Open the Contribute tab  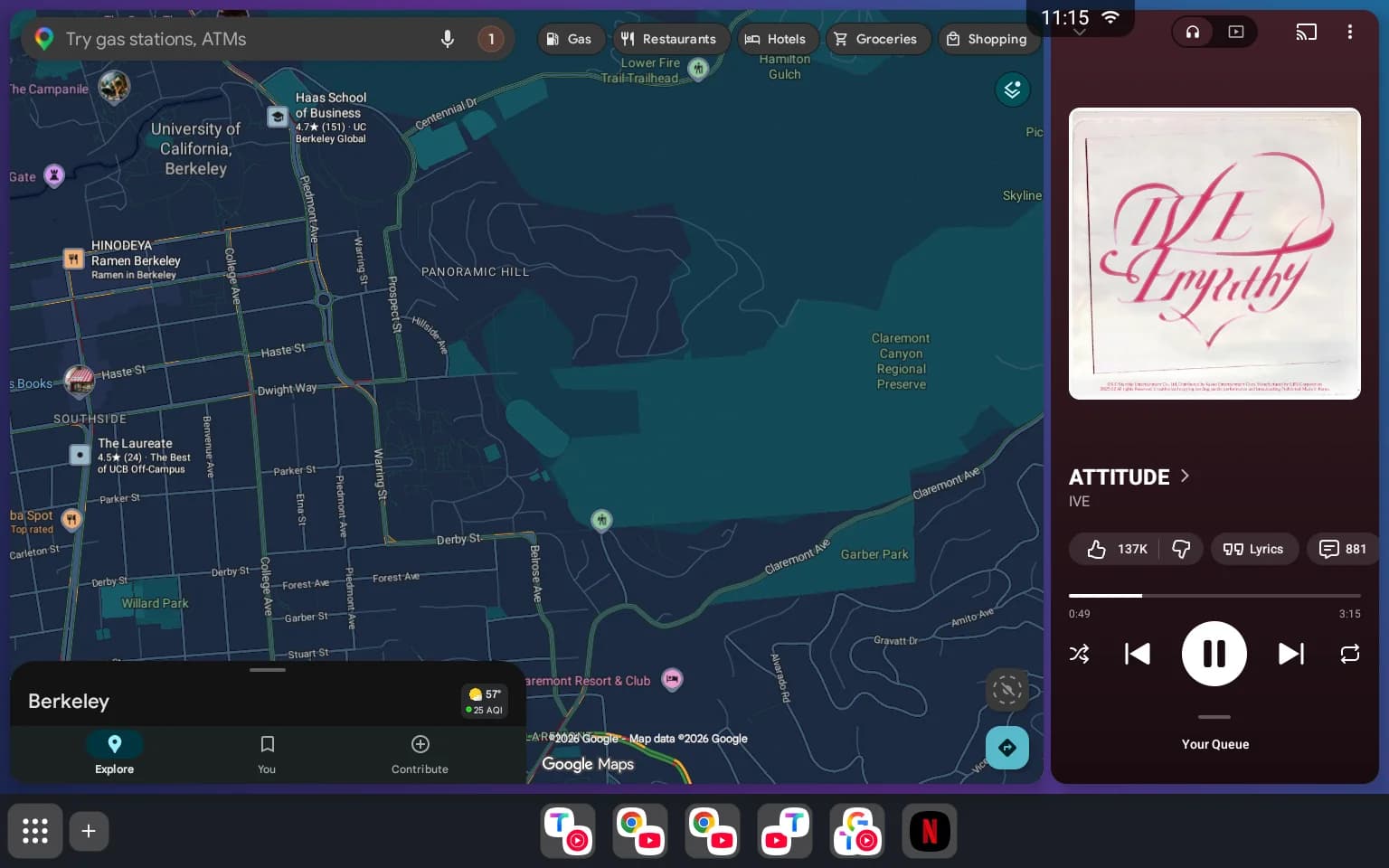(420, 754)
